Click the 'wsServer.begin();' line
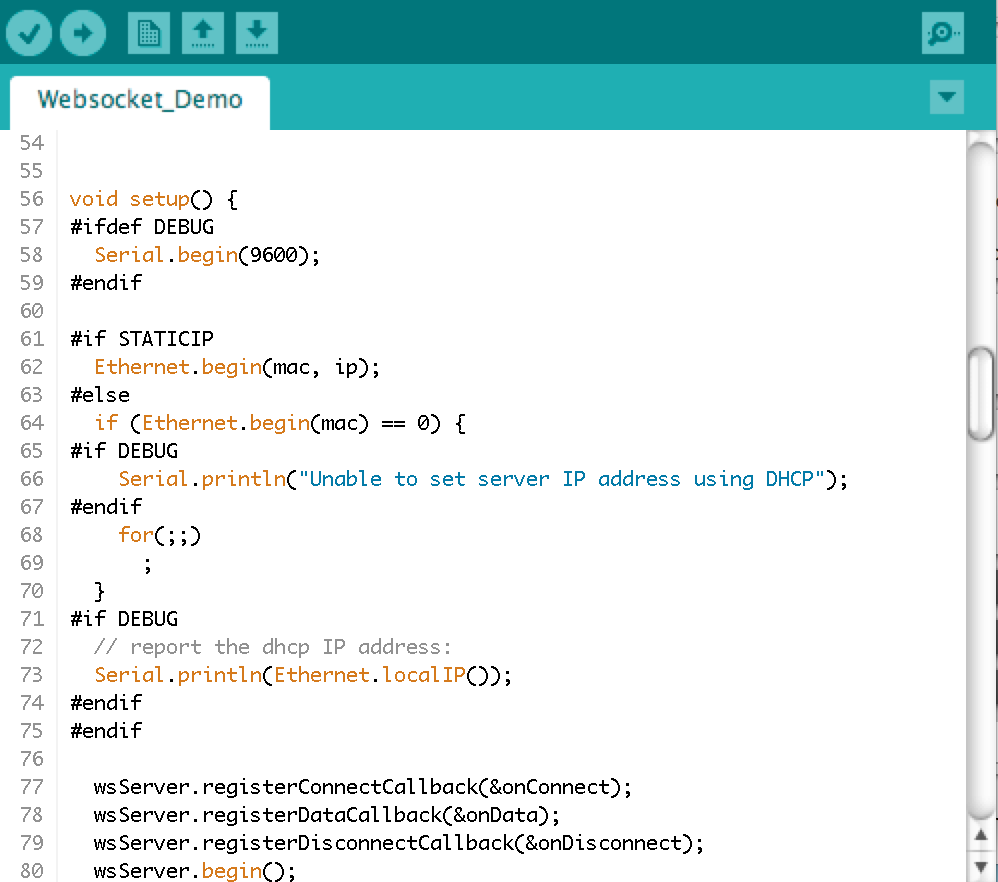The height and width of the screenshot is (882, 998). [195, 871]
